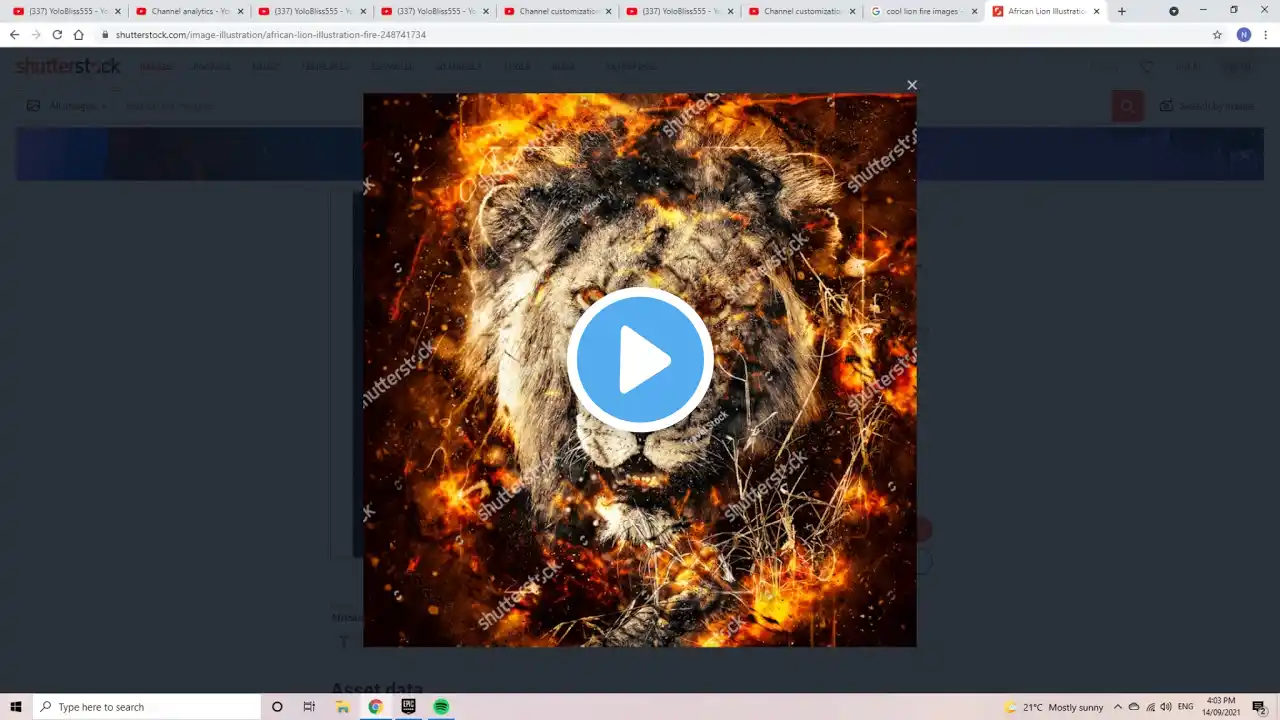
Task: Open a new Chrome tab
Action: point(1122,11)
